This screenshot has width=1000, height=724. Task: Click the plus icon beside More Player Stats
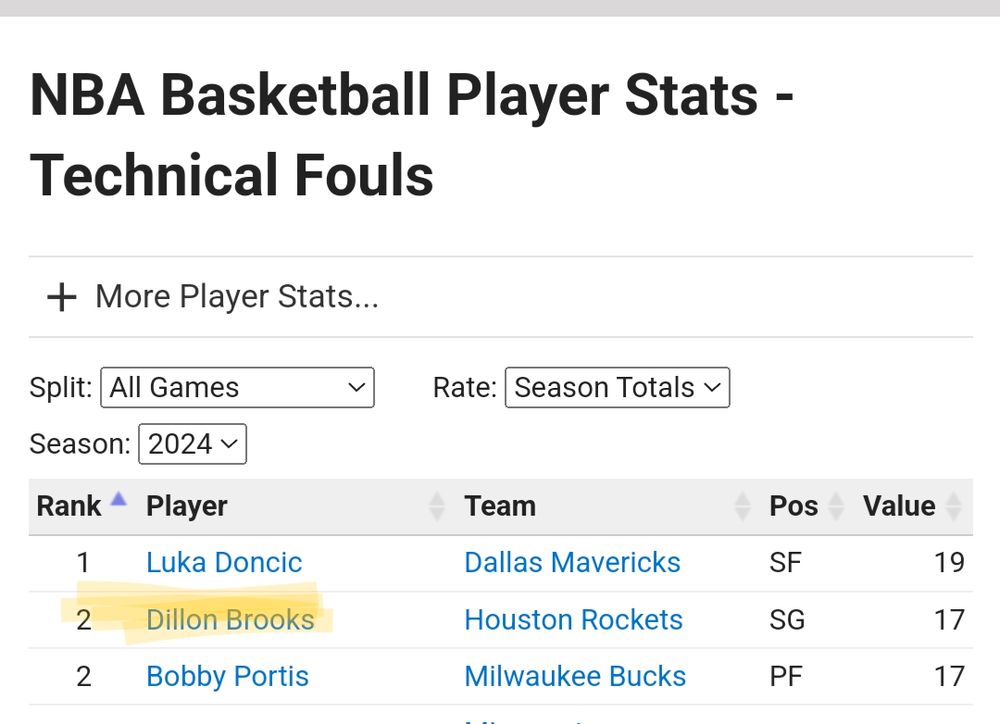(62, 297)
